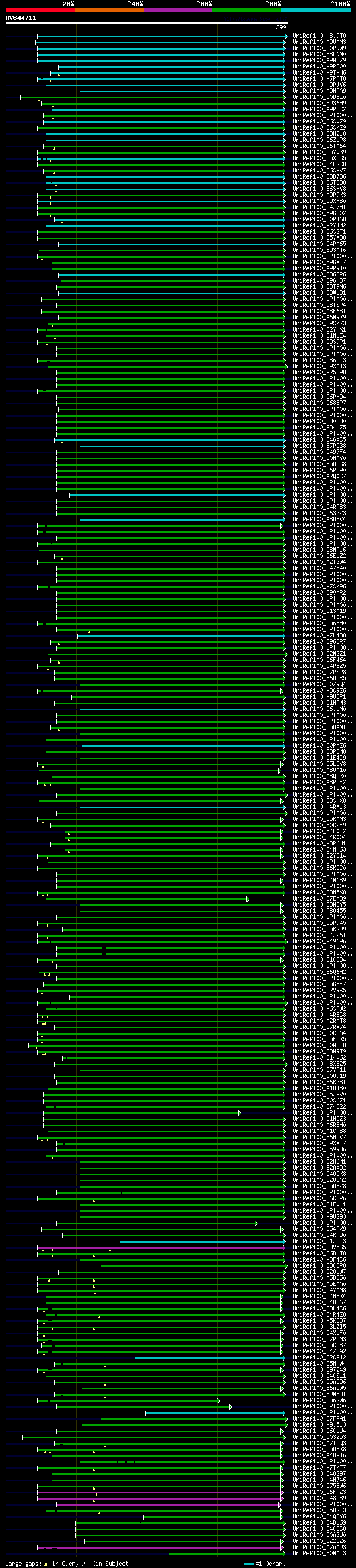Select label UniRef100_Q0PXZ6
356x1568 pixels.
click(319, 746)
